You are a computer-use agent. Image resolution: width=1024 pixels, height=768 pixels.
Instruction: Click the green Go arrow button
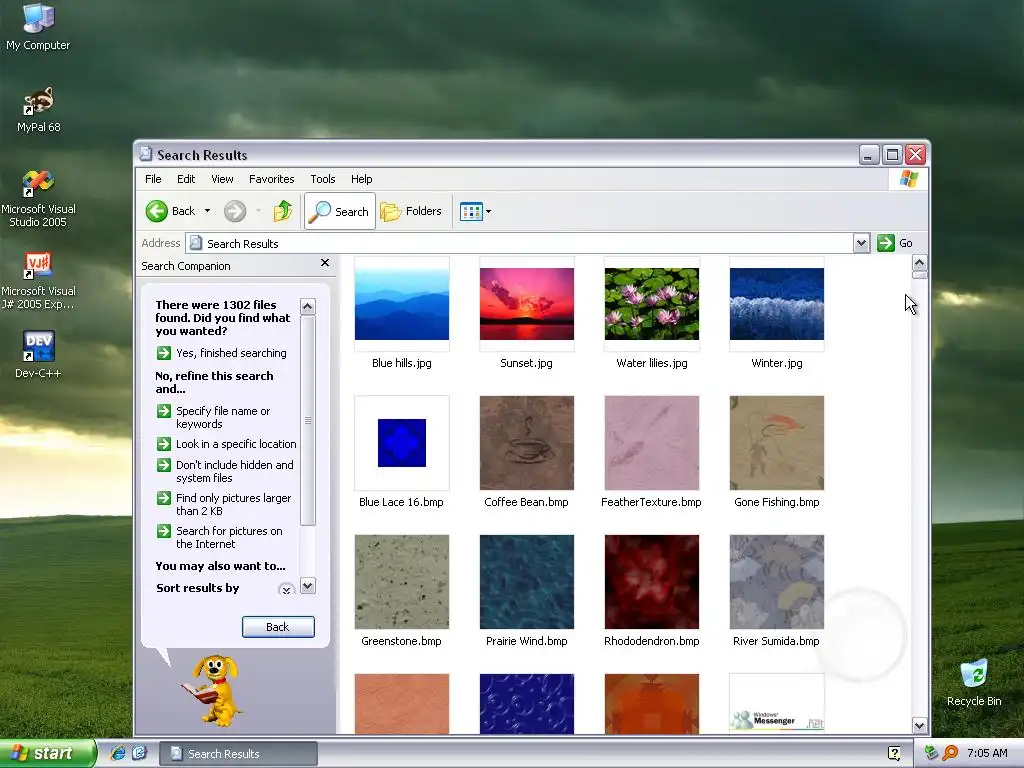[x=886, y=243]
